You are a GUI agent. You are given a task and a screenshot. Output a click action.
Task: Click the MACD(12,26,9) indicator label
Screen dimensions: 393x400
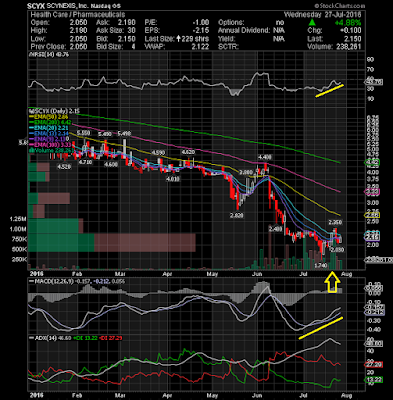click(x=51, y=281)
